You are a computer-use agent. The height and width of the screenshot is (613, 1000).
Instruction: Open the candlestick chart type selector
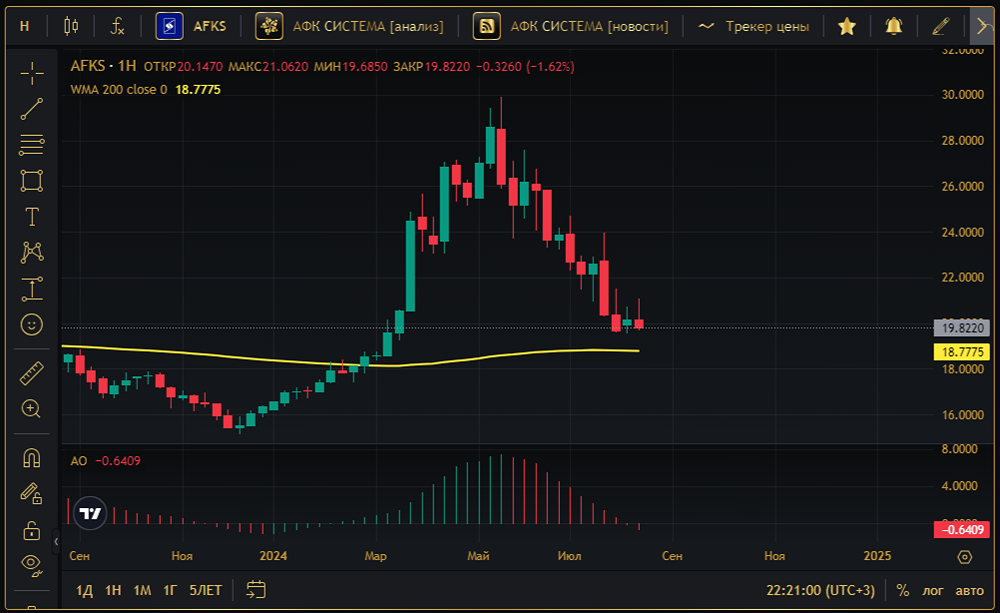[x=71, y=26]
